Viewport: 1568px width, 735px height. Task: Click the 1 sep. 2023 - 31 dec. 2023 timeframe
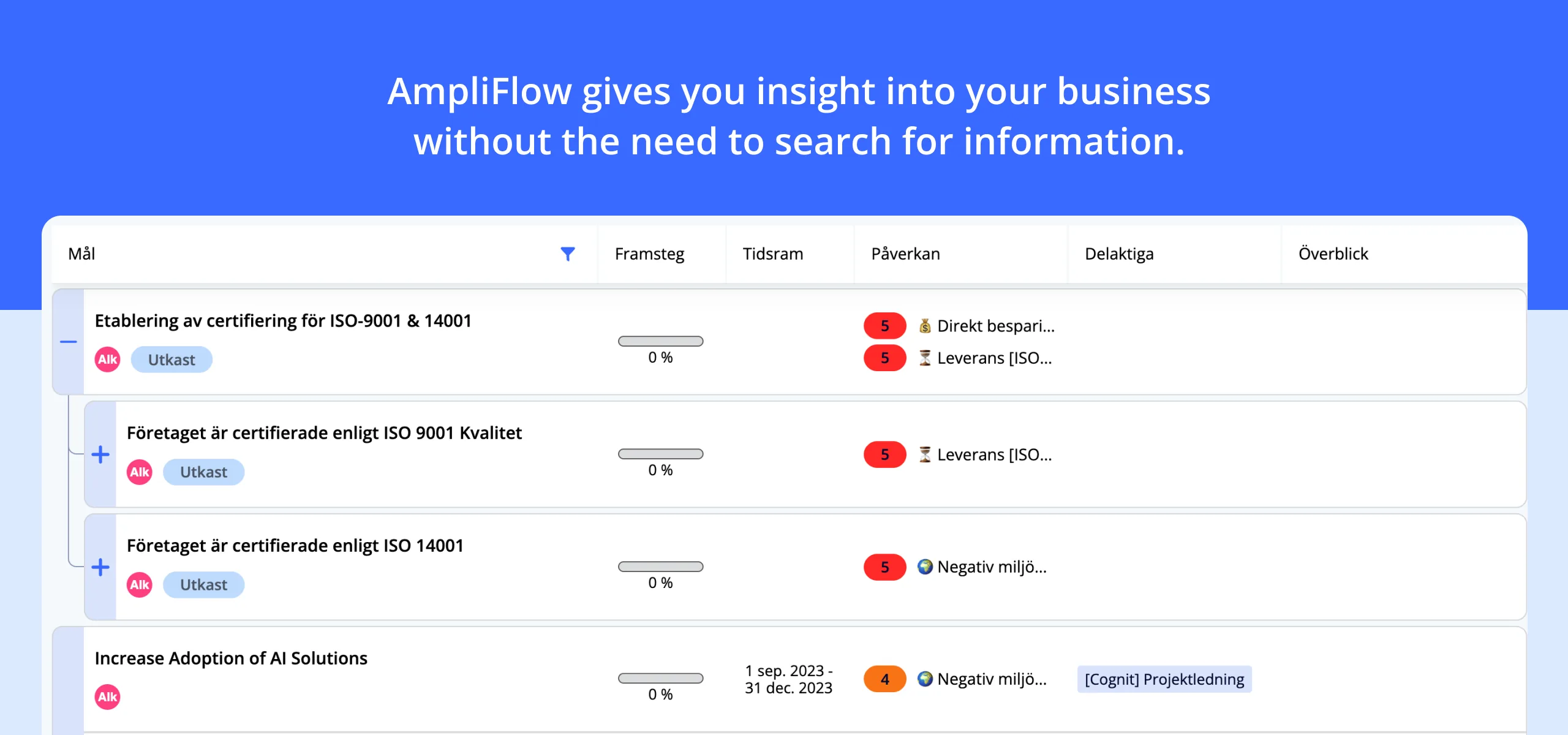pos(789,679)
